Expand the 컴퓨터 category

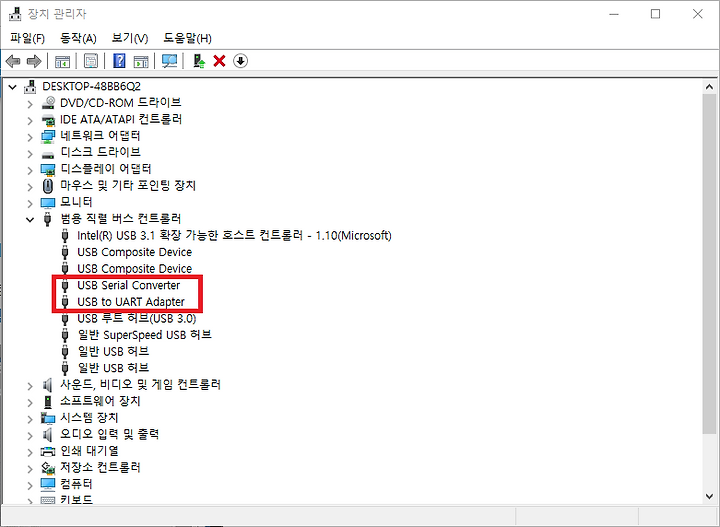[30, 485]
